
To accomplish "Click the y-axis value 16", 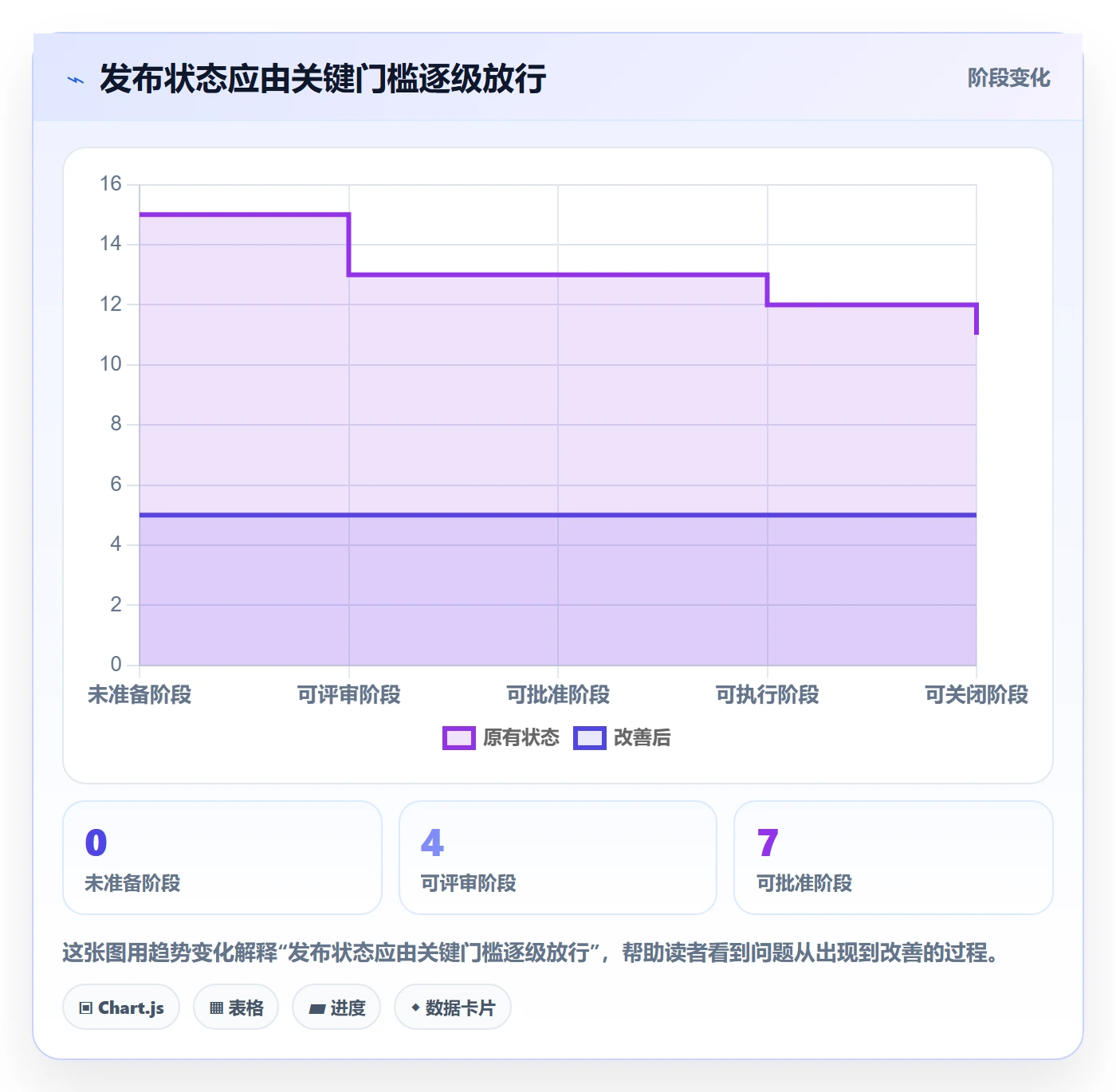I will [111, 184].
